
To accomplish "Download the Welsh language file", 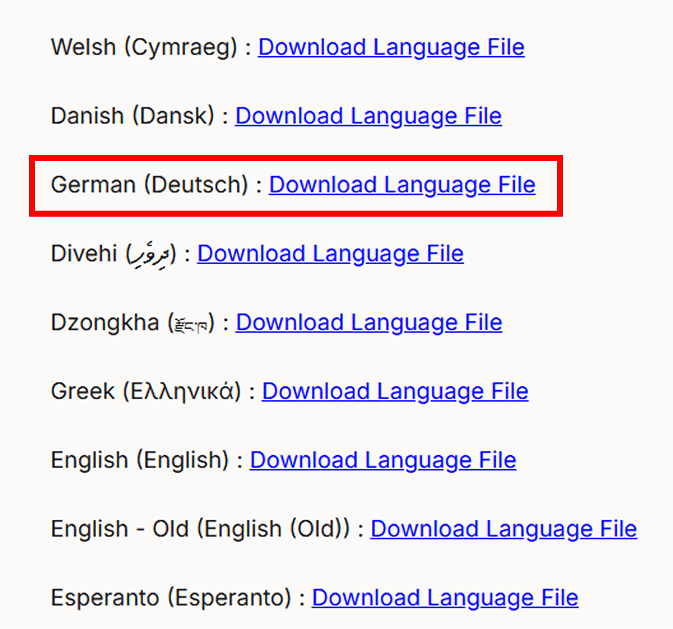I will 391,47.
